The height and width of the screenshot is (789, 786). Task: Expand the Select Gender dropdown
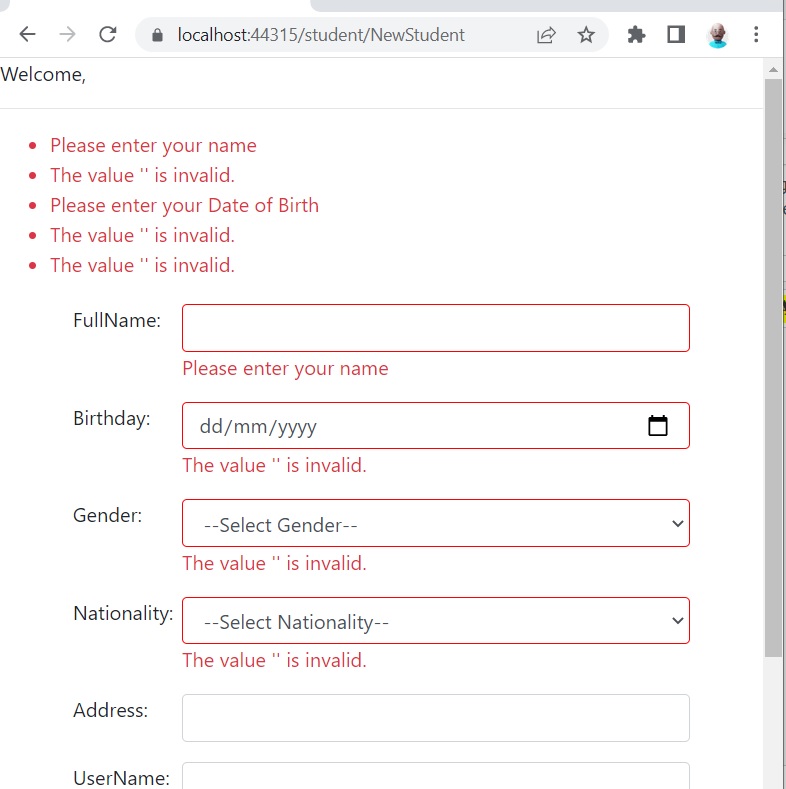pyautogui.click(x=436, y=523)
